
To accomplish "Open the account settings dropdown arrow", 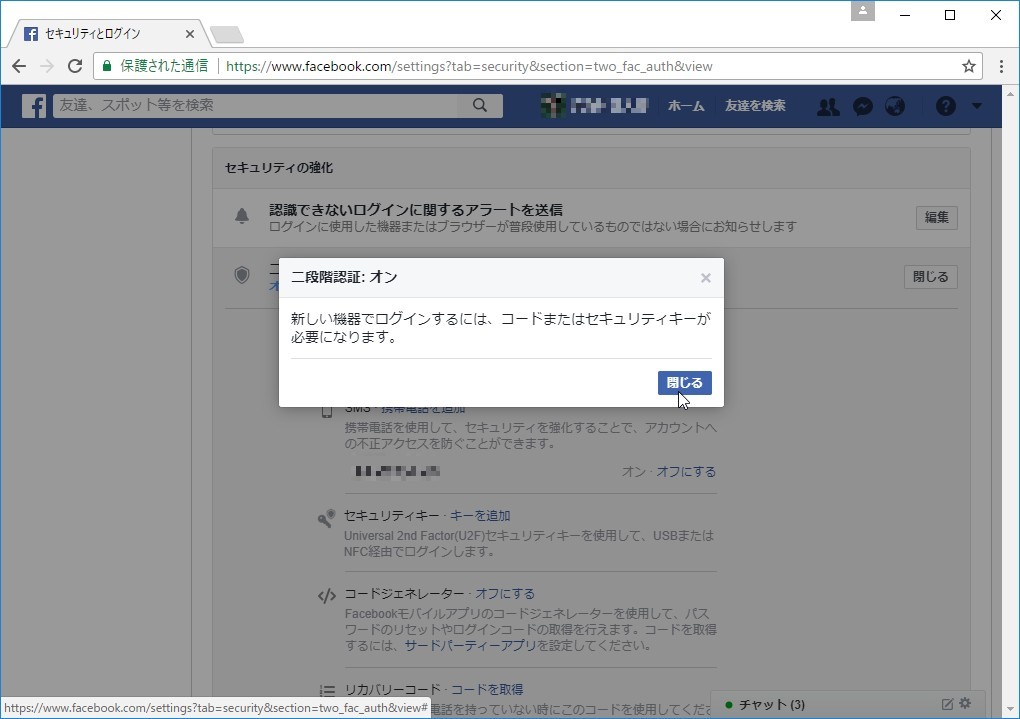I will click(x=976, y=105).
